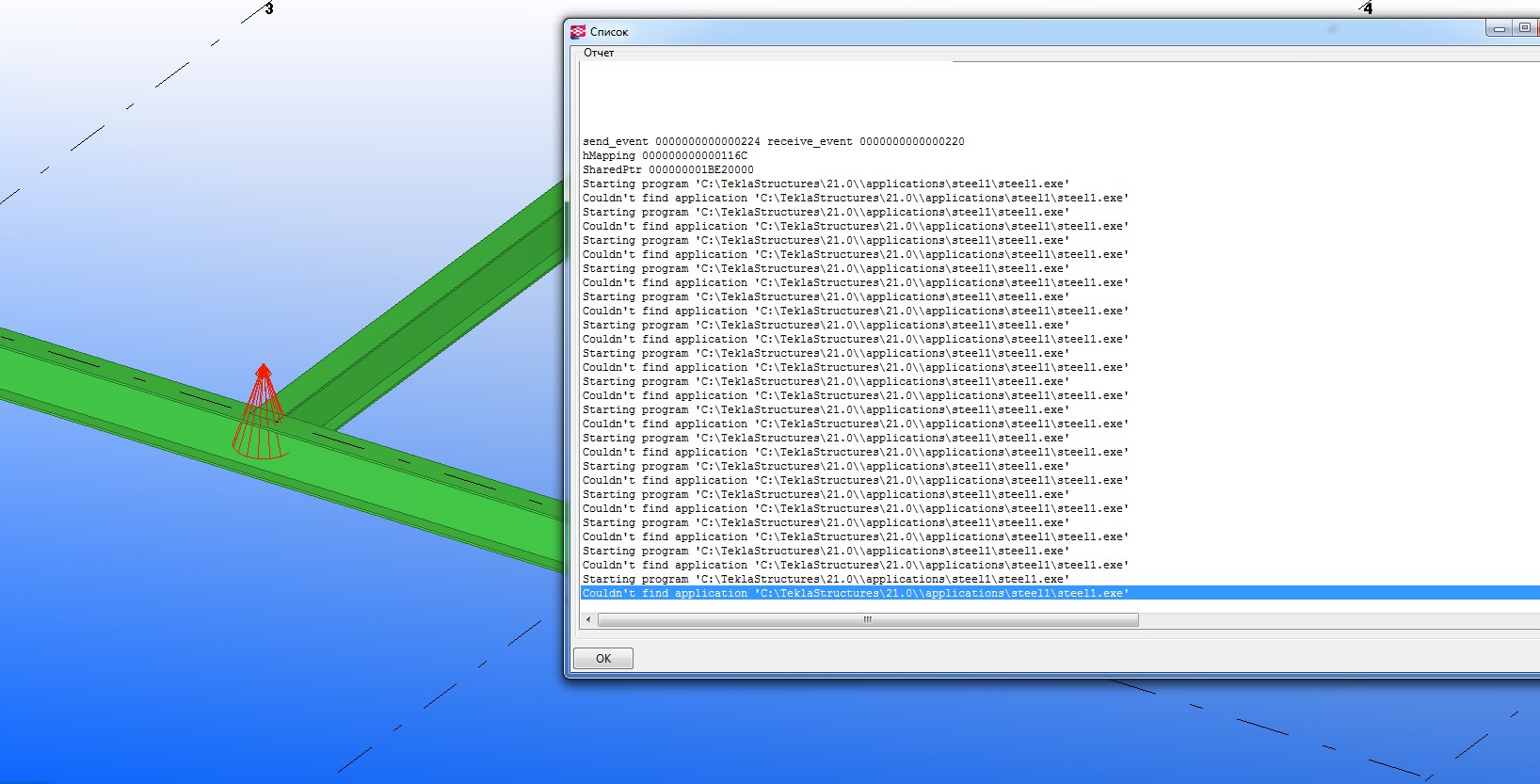Click the Tekla icon in the Список title bar

pos(578,32)
